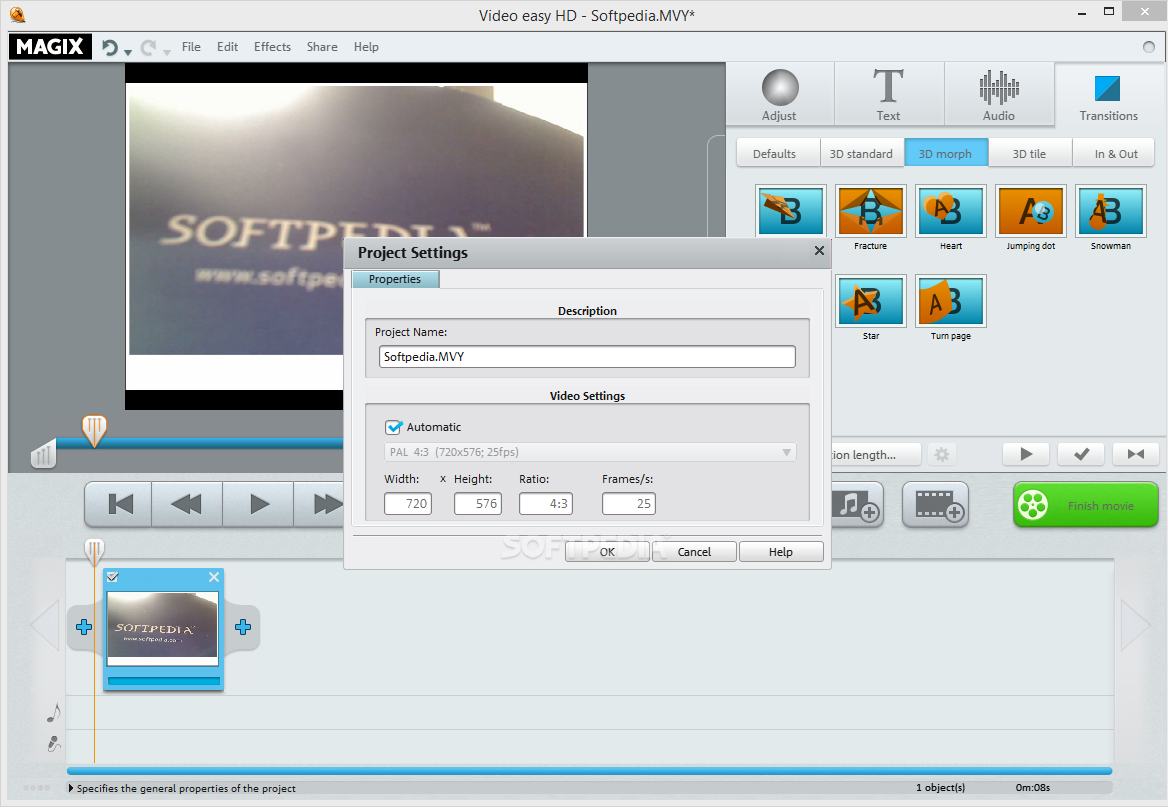
Task: Switch to the In & Out tab
Action: pos(1115,154)
